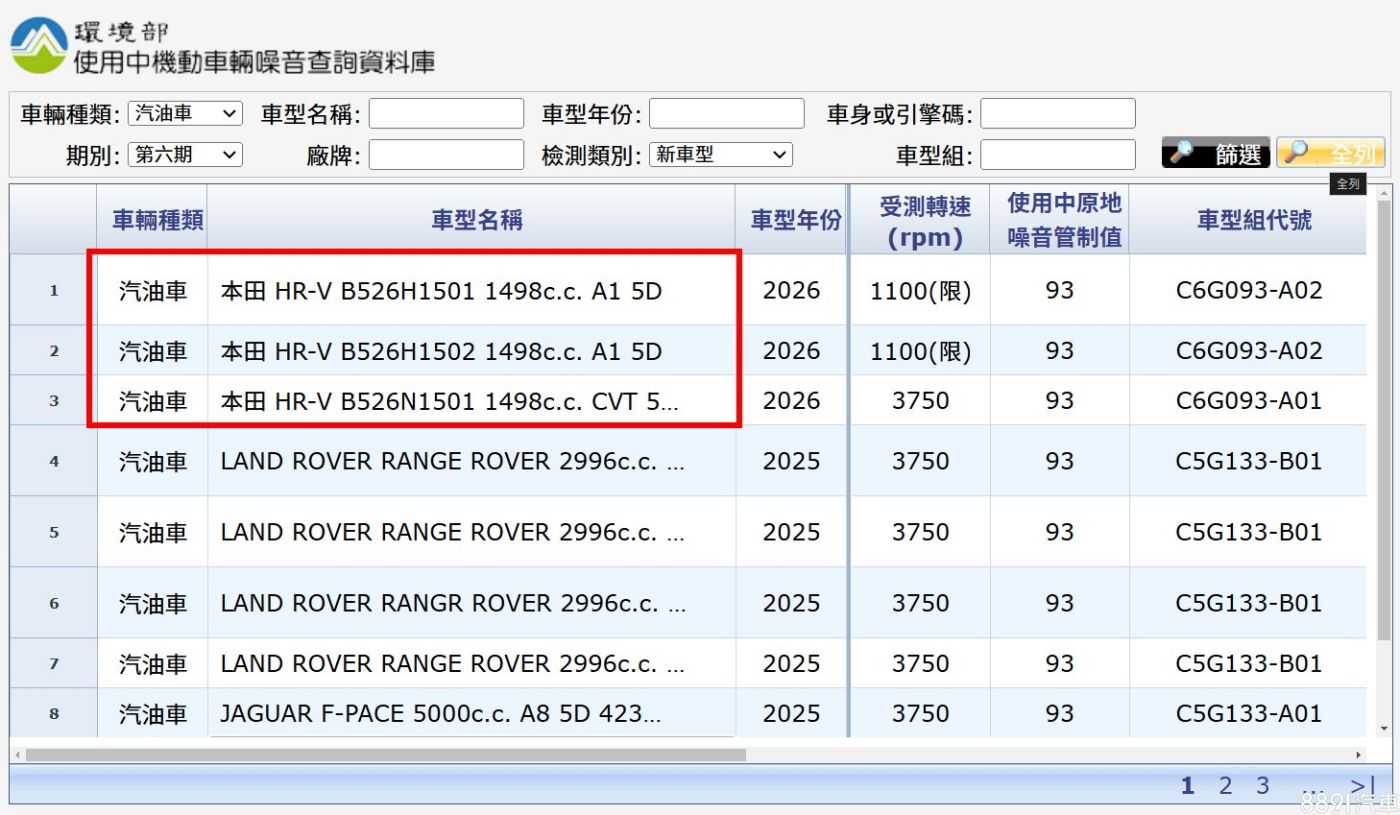This screenshot has width=1400, height=815.
Task: Select row 5 LAND ROVER RANGE ROVER name
Action: pyautogui.click(x=453, y=532)
